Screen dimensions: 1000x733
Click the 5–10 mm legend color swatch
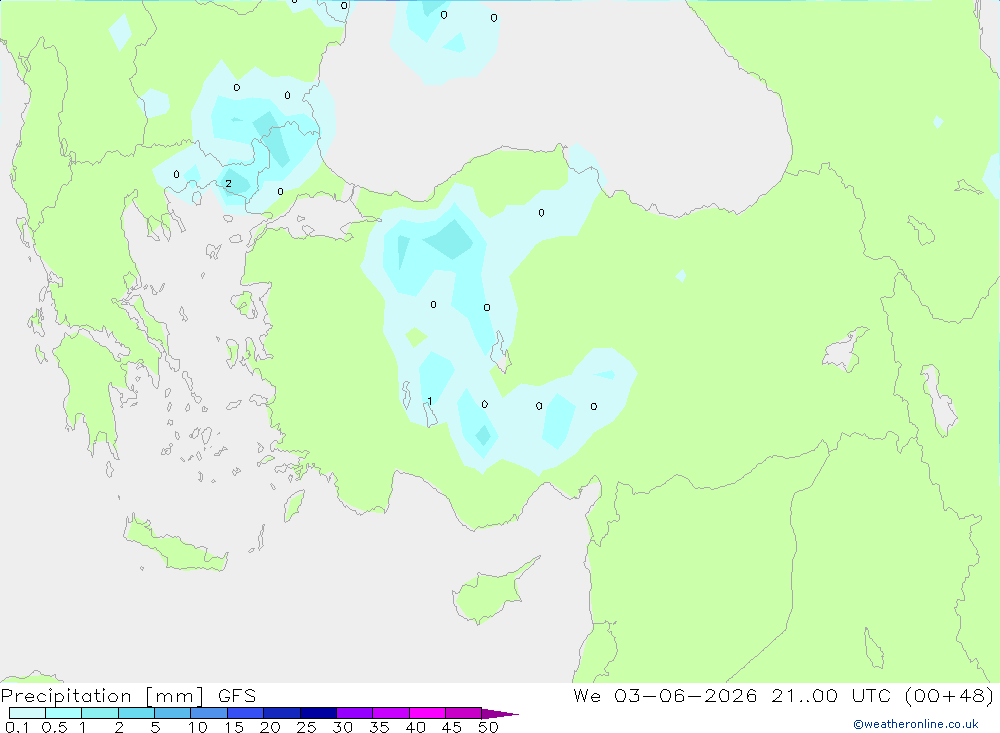(x=172, y=713)
